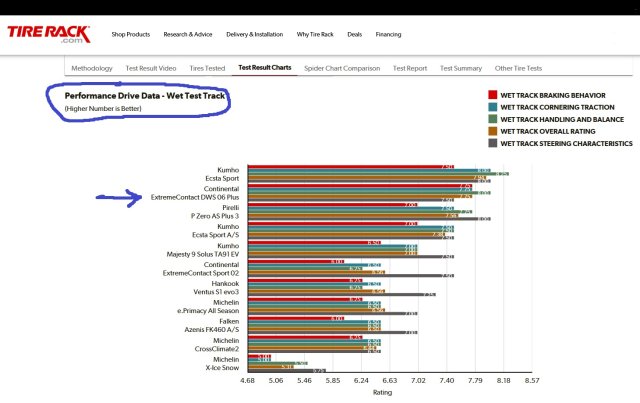Select the Financing link
The image size is (640, 403).
coord(388,34)
